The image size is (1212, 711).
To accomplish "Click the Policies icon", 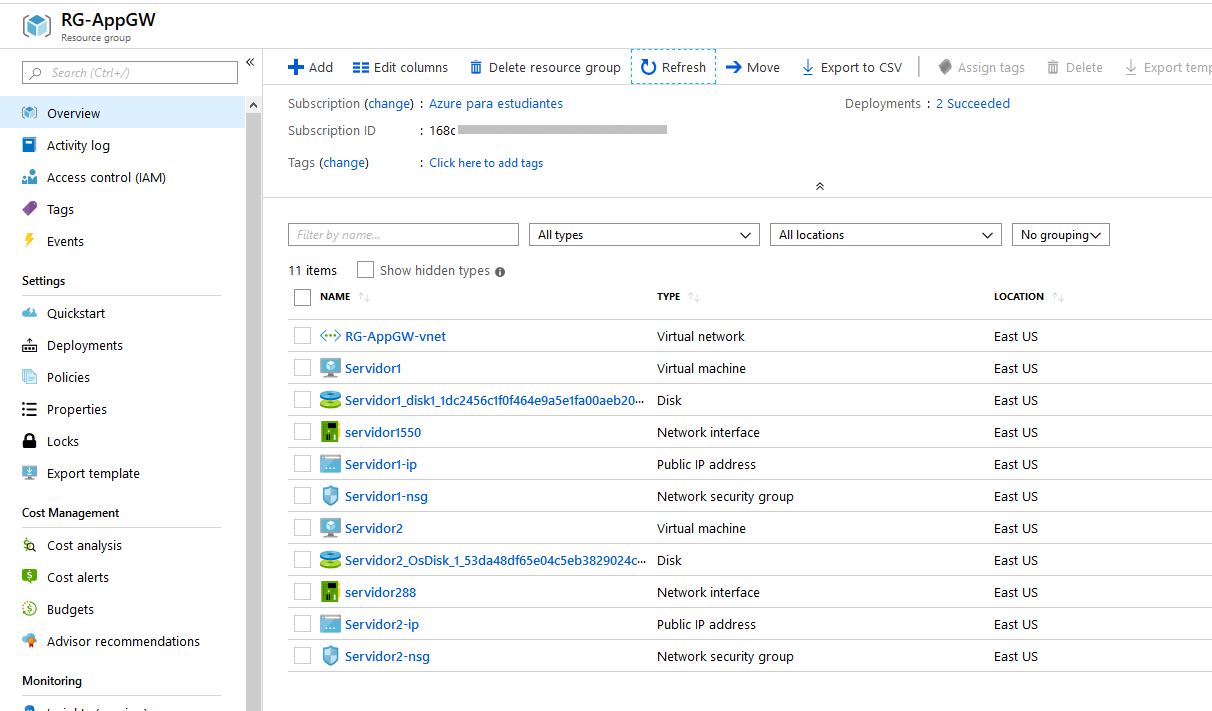I will pos(30,377).
